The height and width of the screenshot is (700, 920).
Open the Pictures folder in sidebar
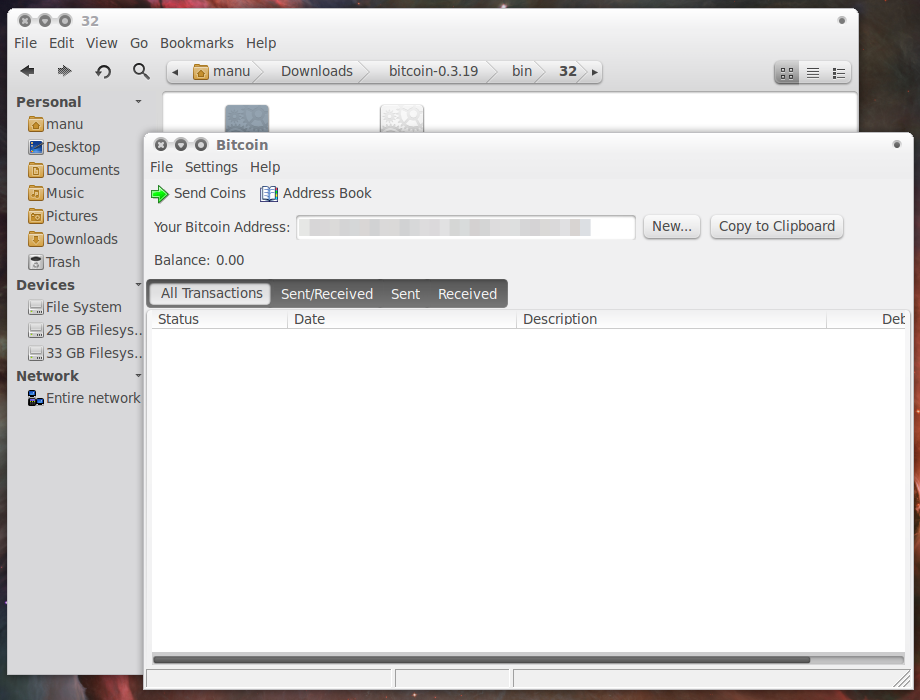tap(63, 216)
